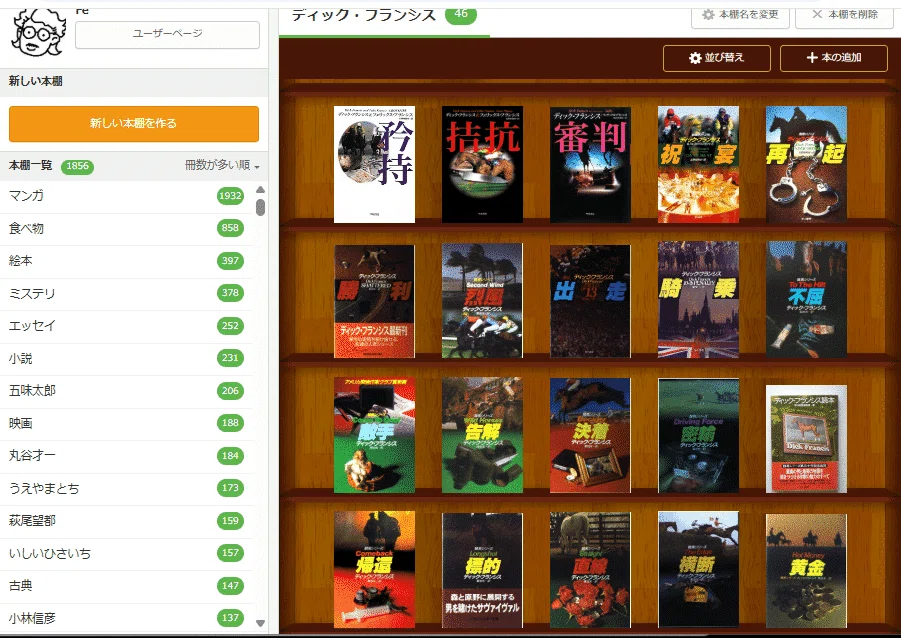Image resolution: width=901 pixels, height=638 pixels.
Task: Click the ユーザーページ button
Action: (x=167, y=34)
